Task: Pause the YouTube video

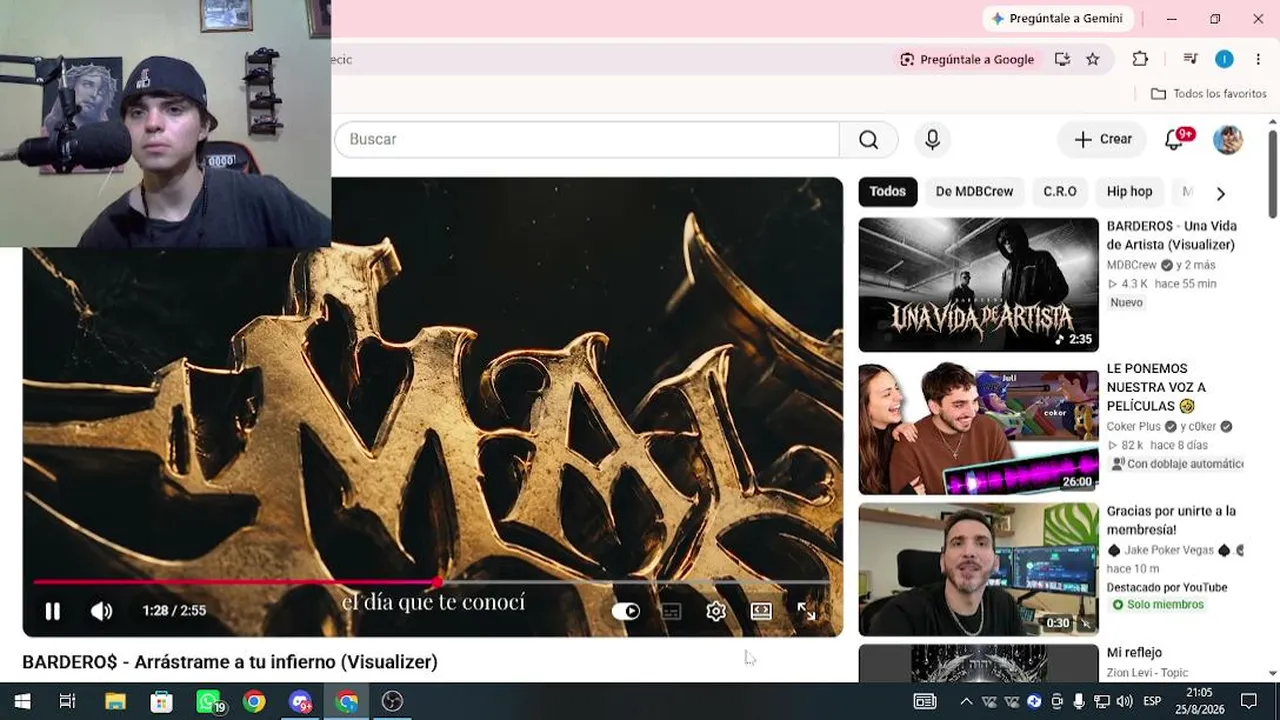Action: tap(53, 611)
